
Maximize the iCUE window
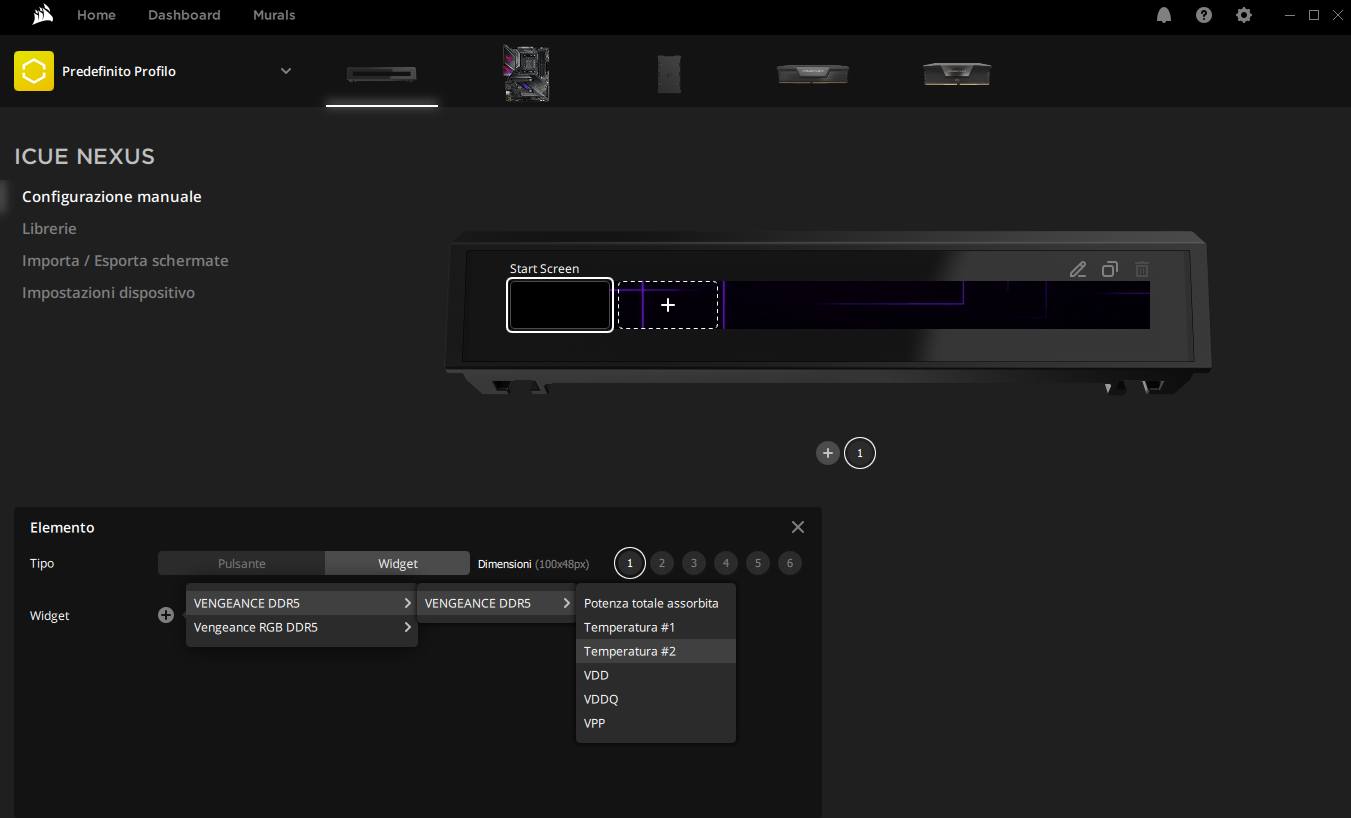coord(1314,15)
